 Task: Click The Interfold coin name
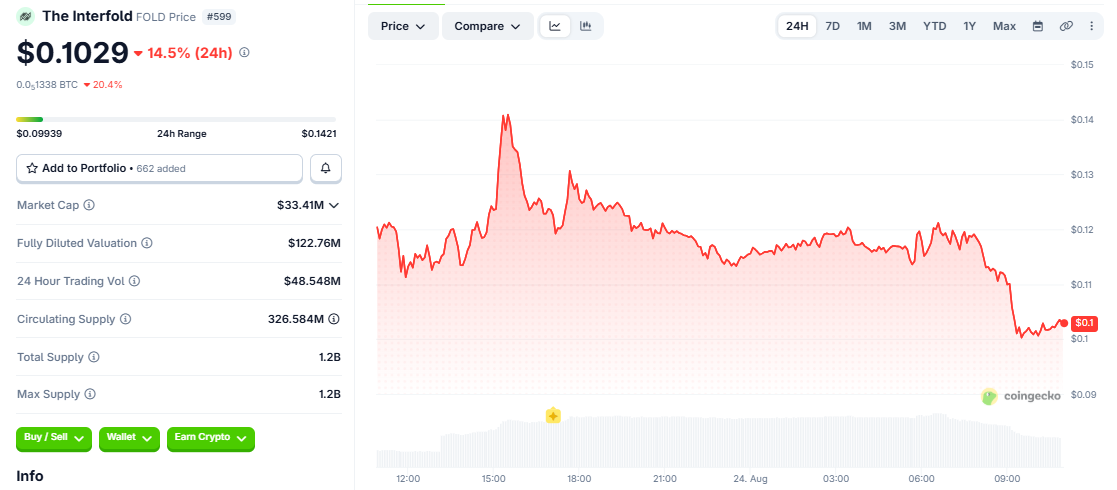pyautogui.click(x=87, y=16)
